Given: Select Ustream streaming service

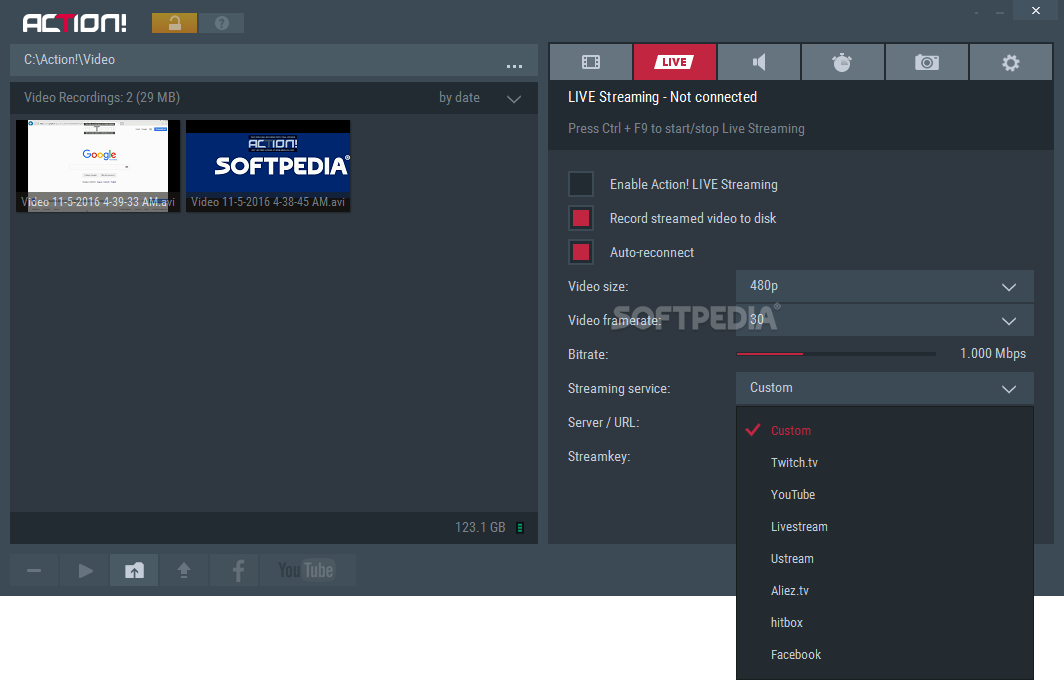Looking at the screenshot, I should [884, 558].
